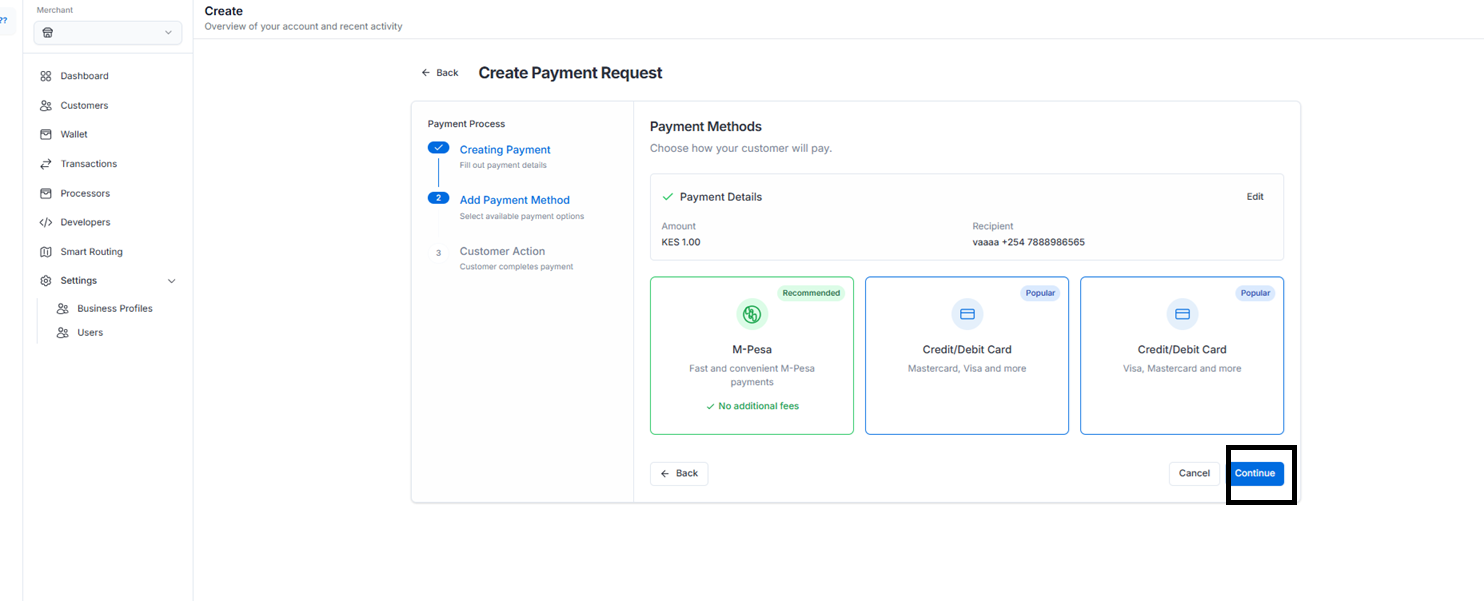Collapse the Settings section chevron

(x=171, y=281)
